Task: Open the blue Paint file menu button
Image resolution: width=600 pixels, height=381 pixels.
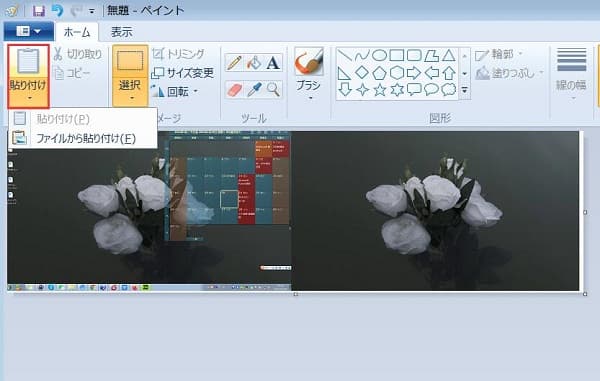Action: coord(29,31)
